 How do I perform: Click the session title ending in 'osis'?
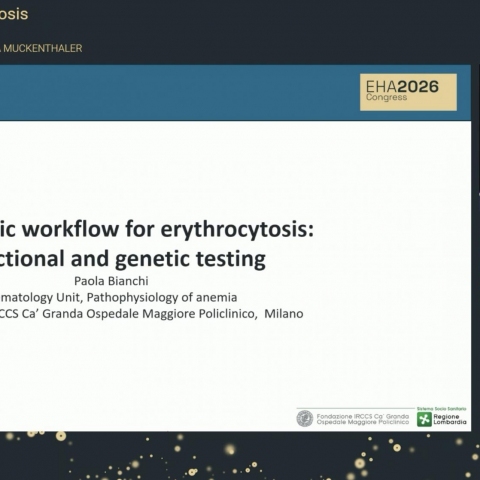coord(13,14)
